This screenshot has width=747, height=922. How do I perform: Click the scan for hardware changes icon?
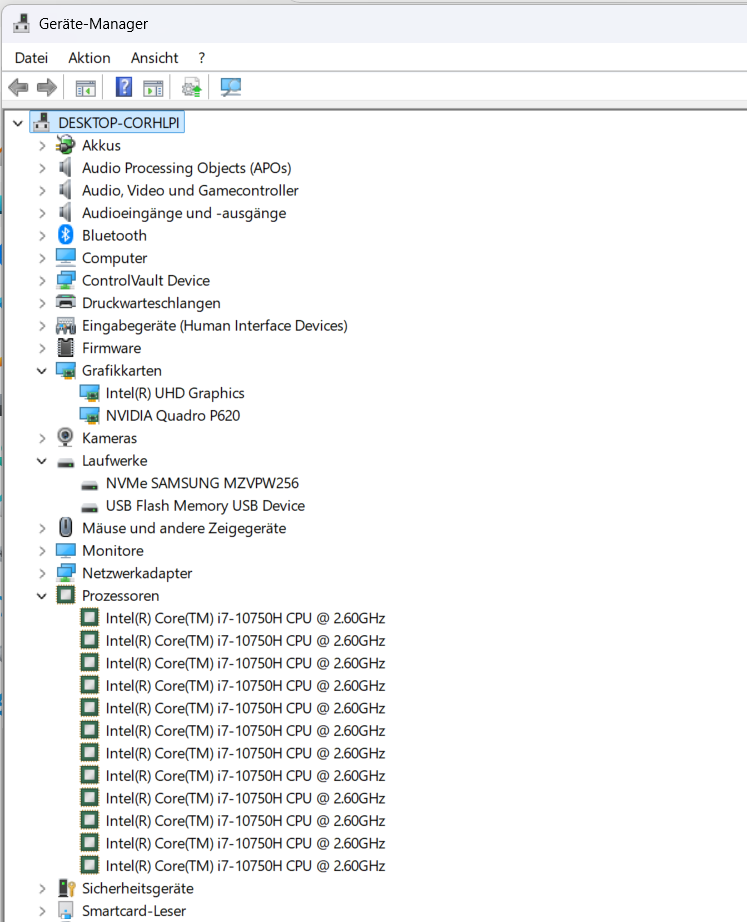tap(231, 88)
